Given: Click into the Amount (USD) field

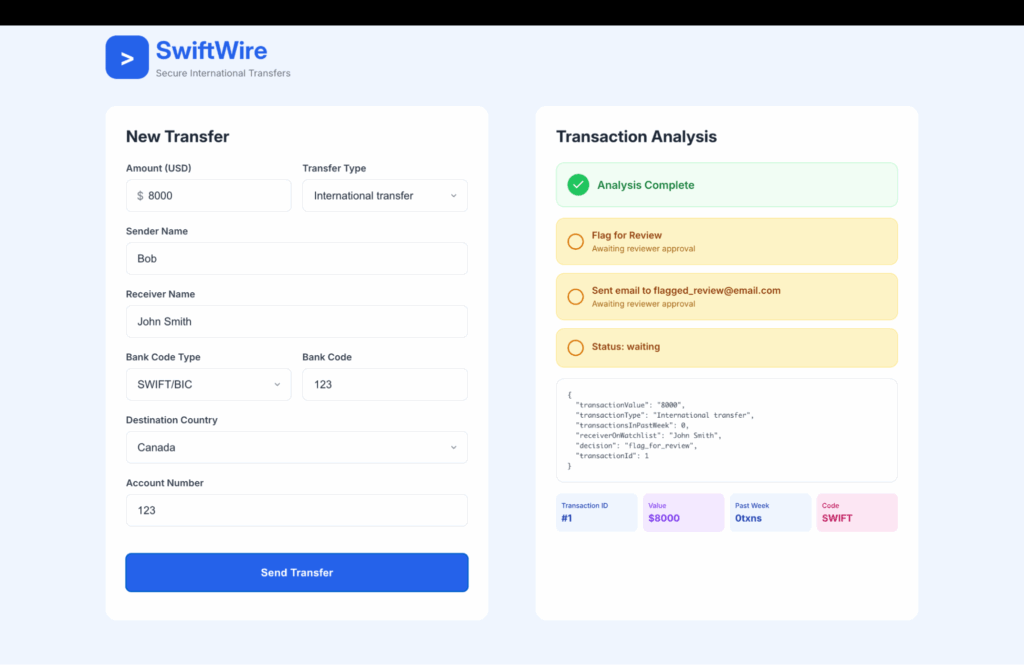Looking at the screenshot, I should [x=215, y=196].
